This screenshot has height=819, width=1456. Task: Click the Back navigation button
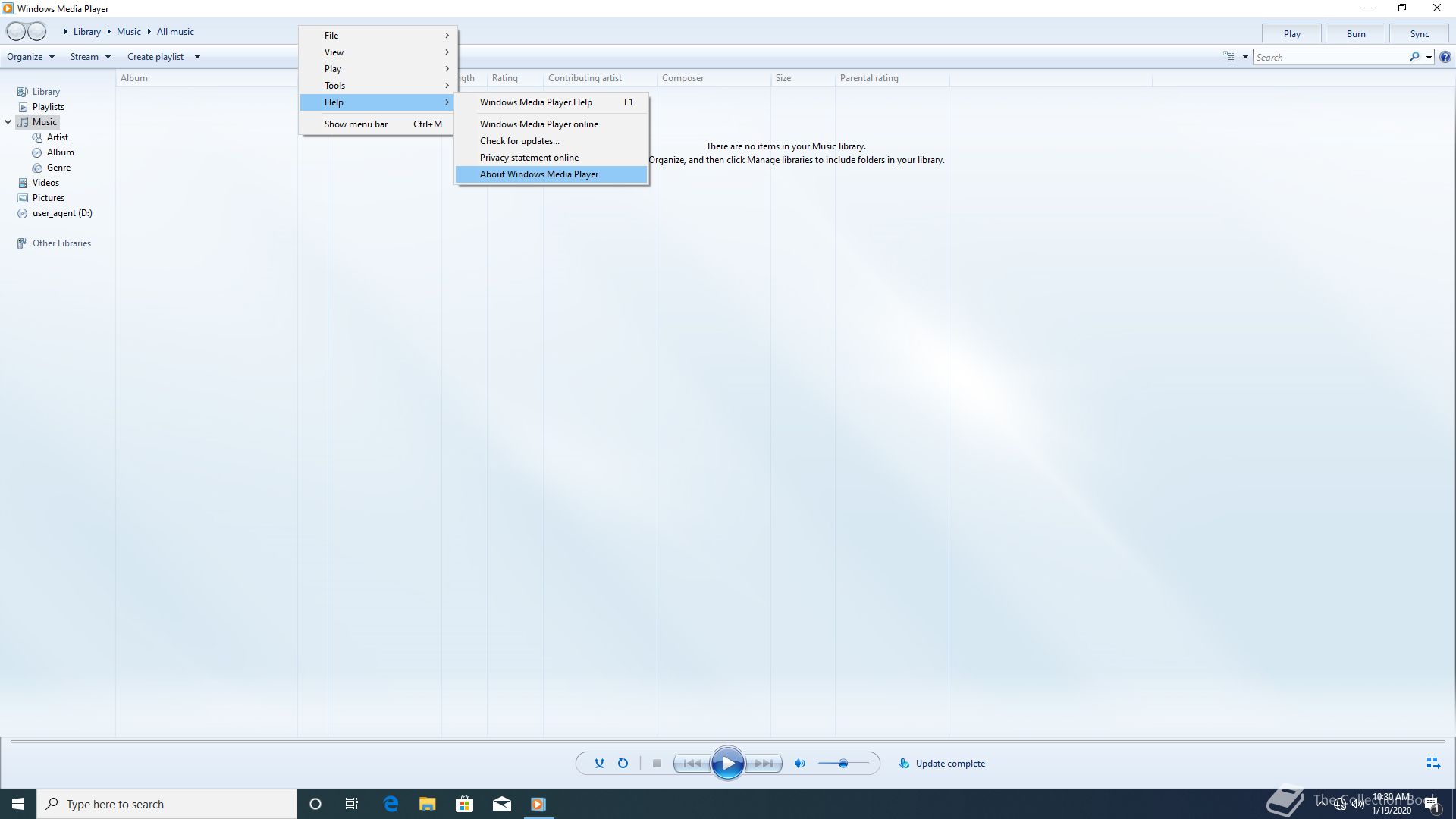16,31
